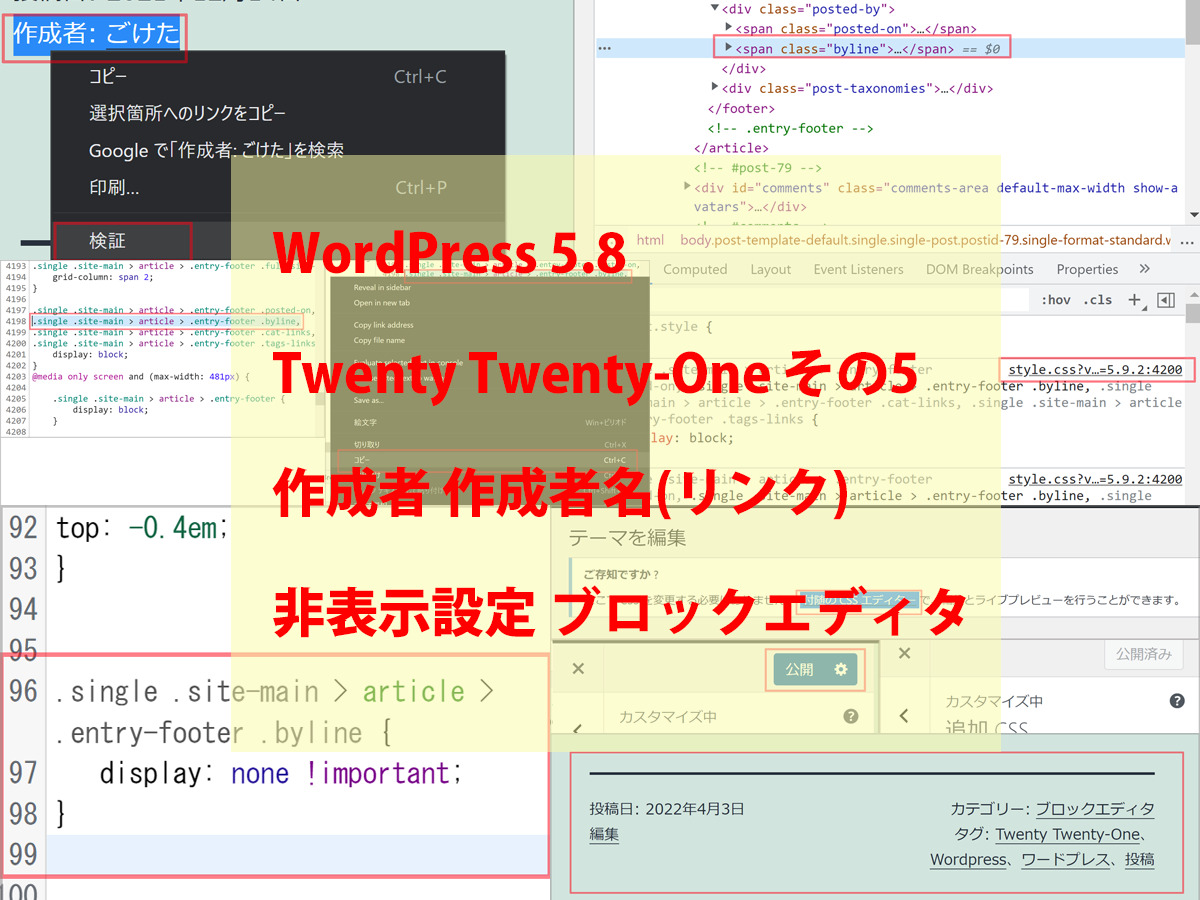Viewport: 1200px width, 900px height.
Task: Close the right-hand customizer panel with X
Action: point(905,653)
